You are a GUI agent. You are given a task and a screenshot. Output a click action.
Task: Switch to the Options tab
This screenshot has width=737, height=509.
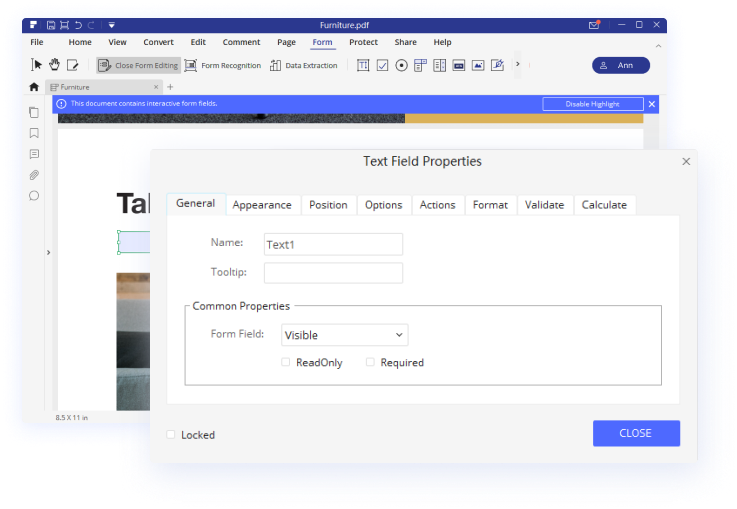[384, 205]
